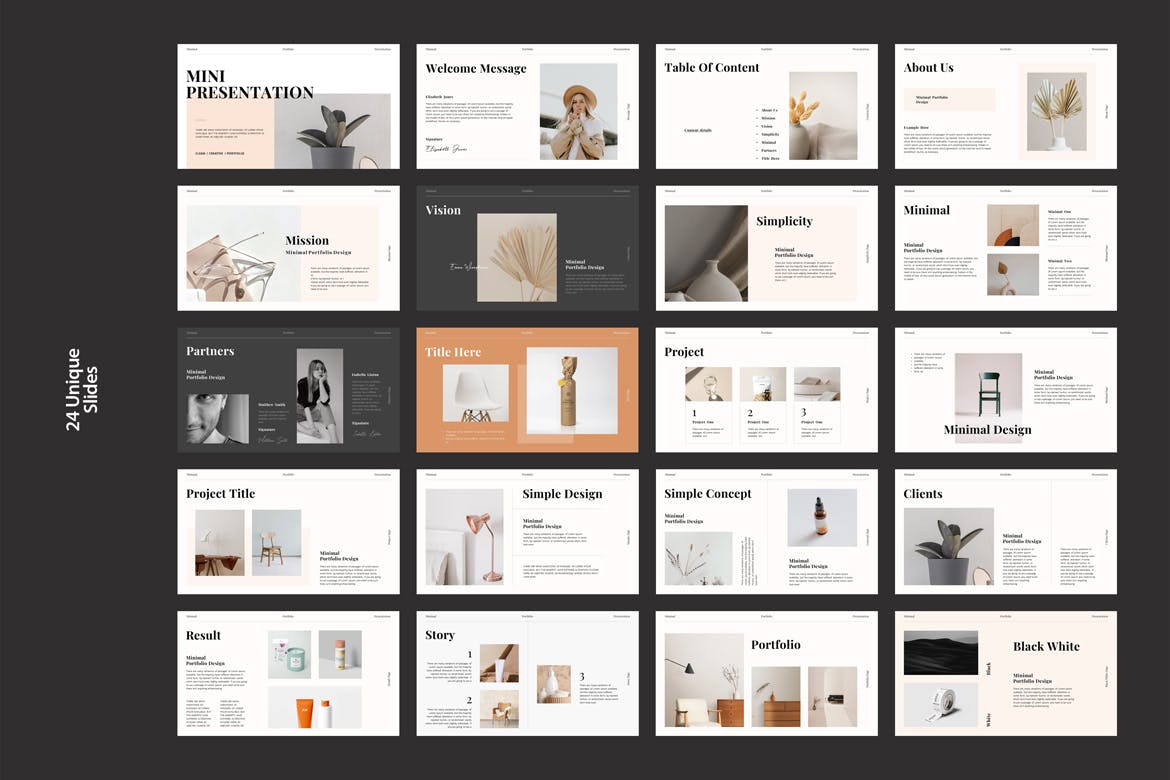This screenshot has height=780, width=1170.
Task: Select the Simple Concept slide
Action: coord(766,532)
